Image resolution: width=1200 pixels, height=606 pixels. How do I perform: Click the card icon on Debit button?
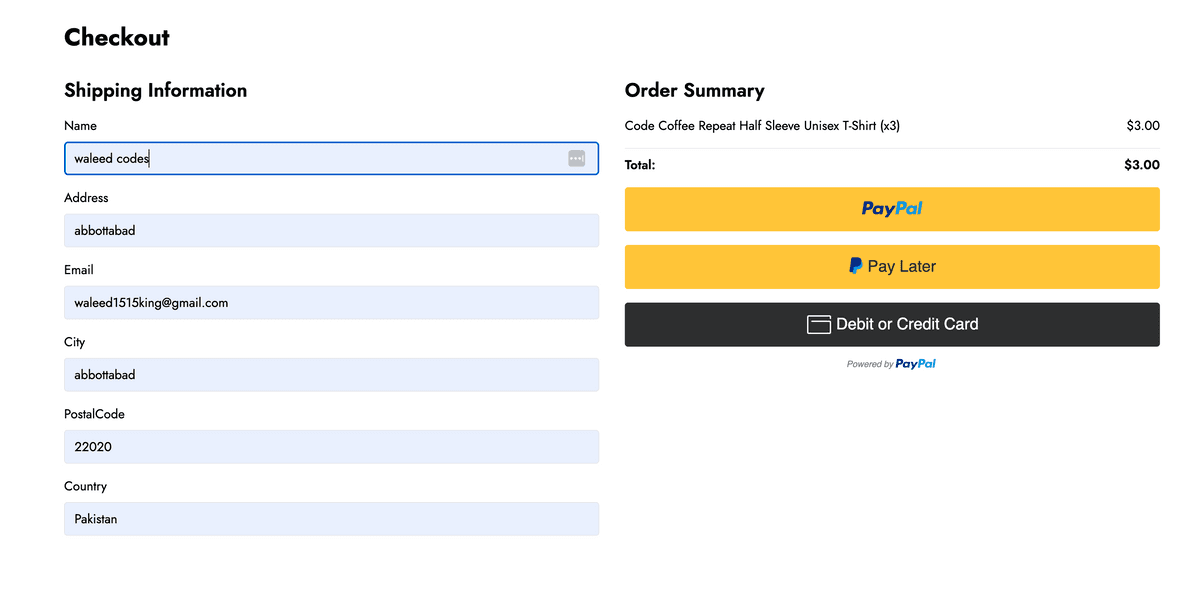click(819, 324)
